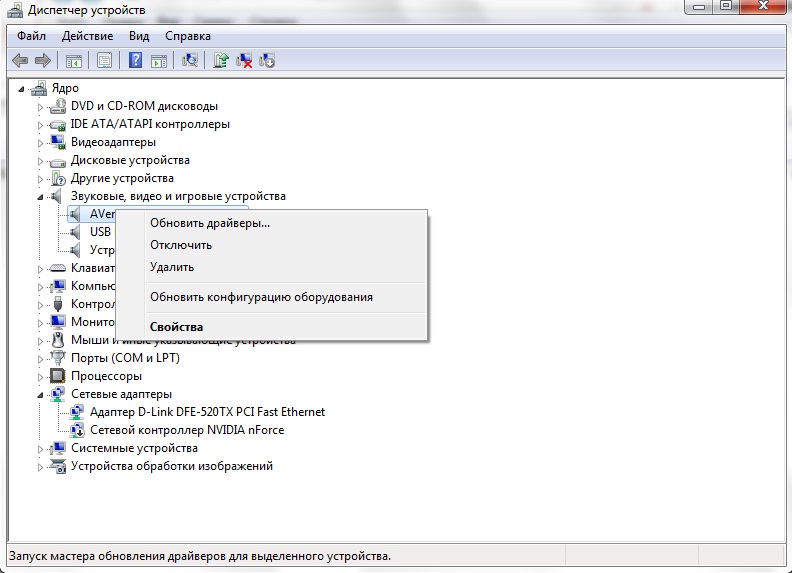This screenshot has width=792, height=573.
Task: Expand the DVD и CD-ROM дисководы node
Action: 41,106
